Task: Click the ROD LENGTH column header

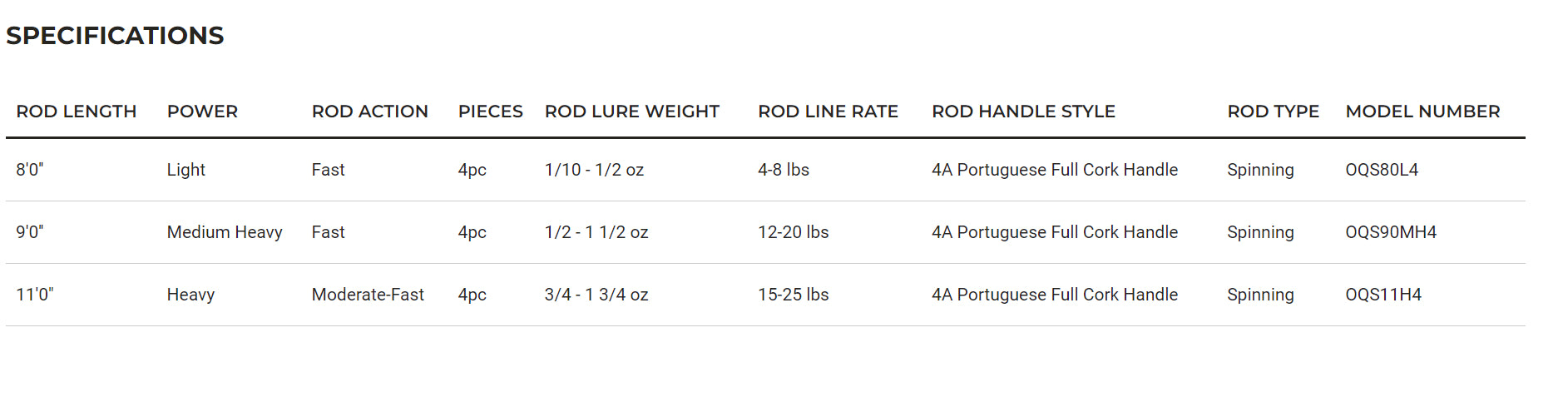Action: pos(77,112)
